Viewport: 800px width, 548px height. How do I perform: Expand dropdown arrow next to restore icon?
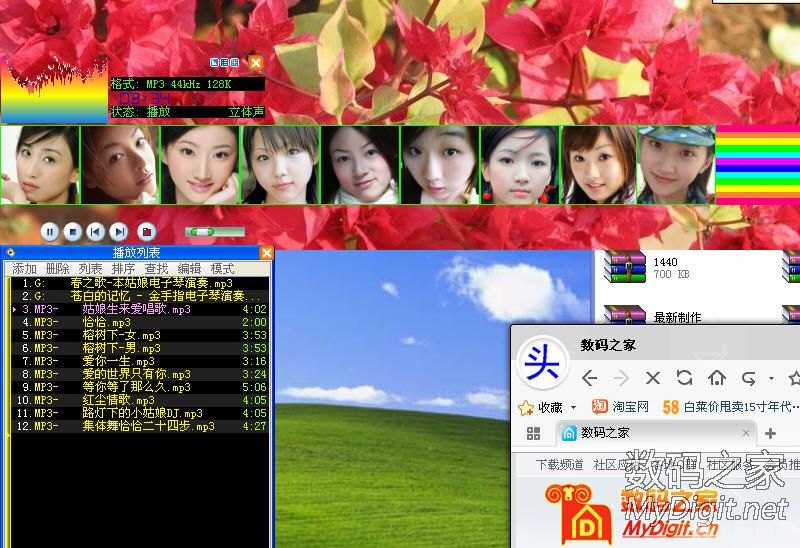[x=771, y=379]
